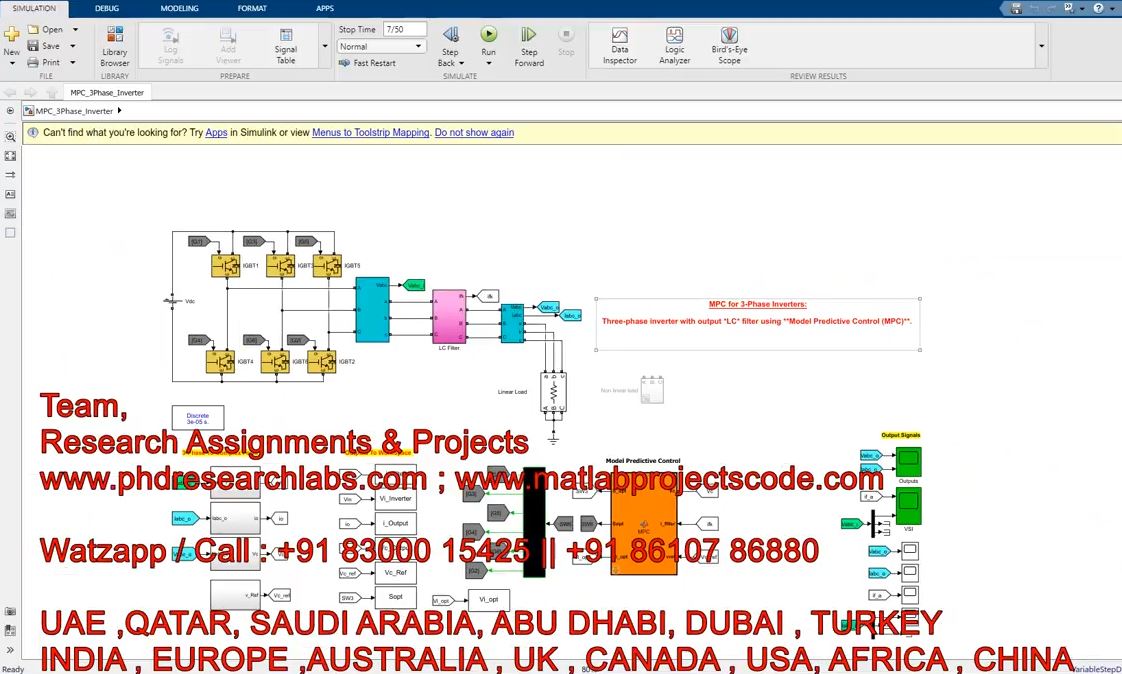The width and height of the screenshot is (1122, 674).
Task: Switch to the DEBUG ribbon tab
Action: 106,8
